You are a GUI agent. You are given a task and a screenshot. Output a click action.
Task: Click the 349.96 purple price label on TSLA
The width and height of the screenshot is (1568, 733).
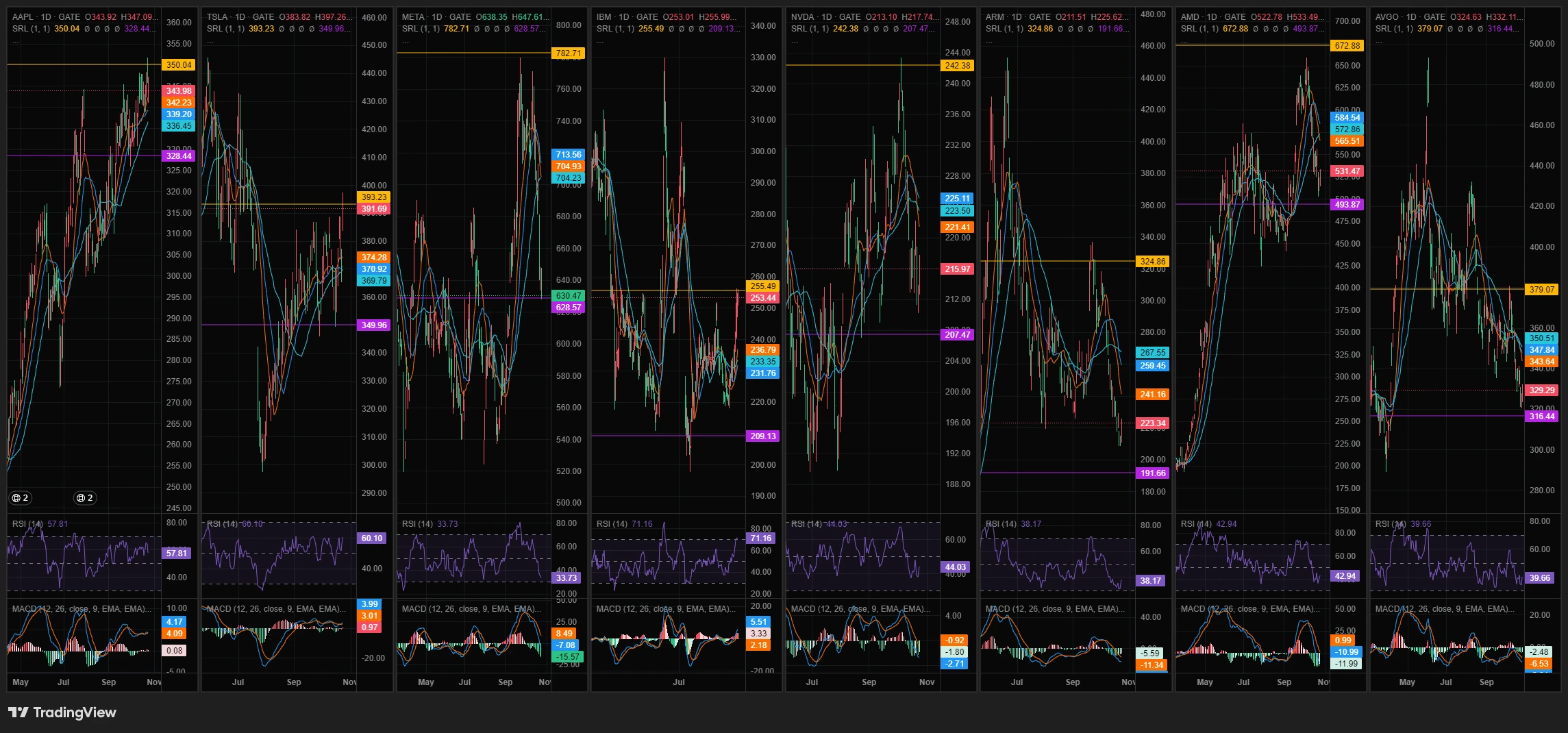374,325
